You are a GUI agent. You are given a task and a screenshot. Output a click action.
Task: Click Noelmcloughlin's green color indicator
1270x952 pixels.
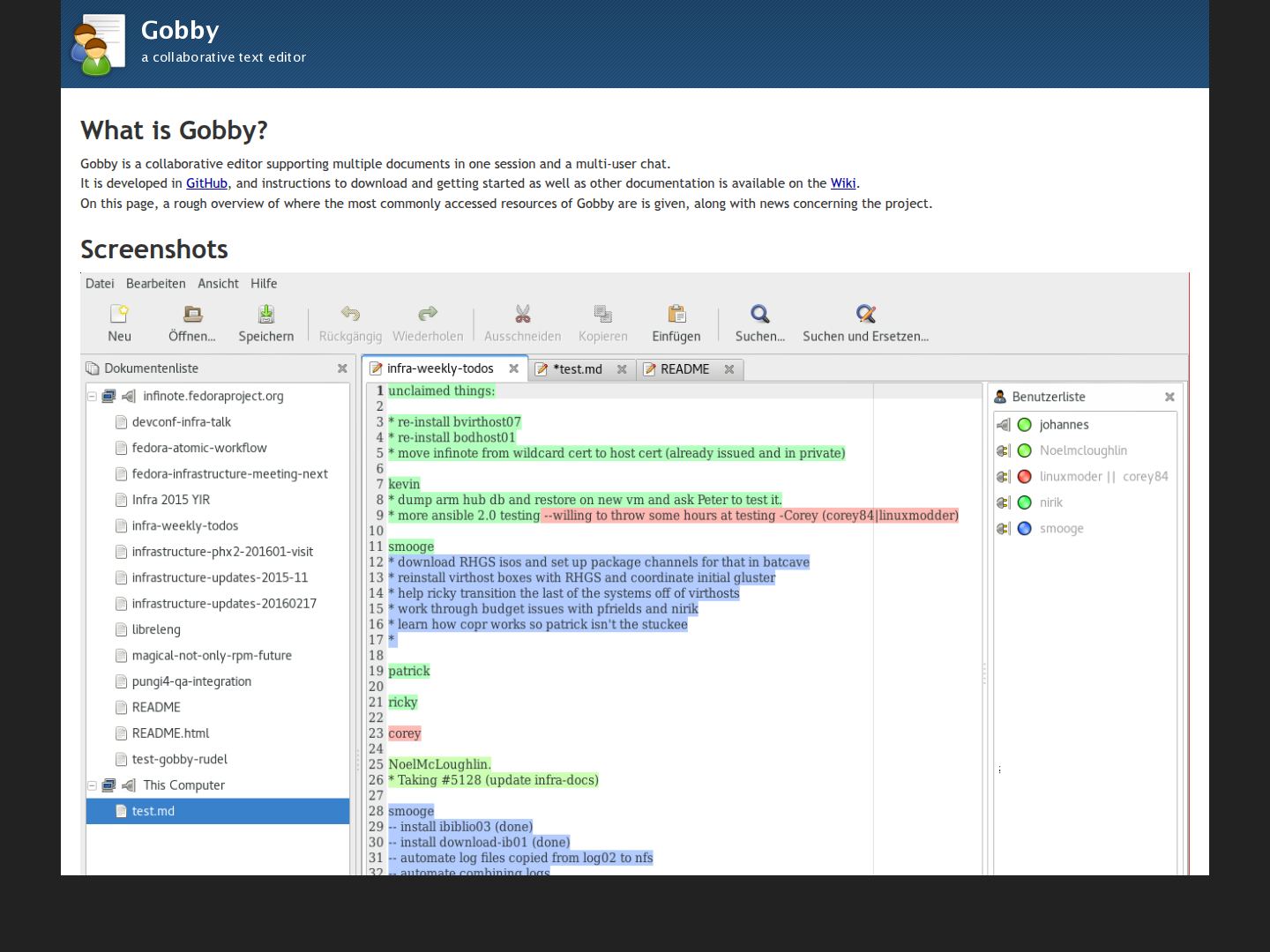[x=1025, y=451]
